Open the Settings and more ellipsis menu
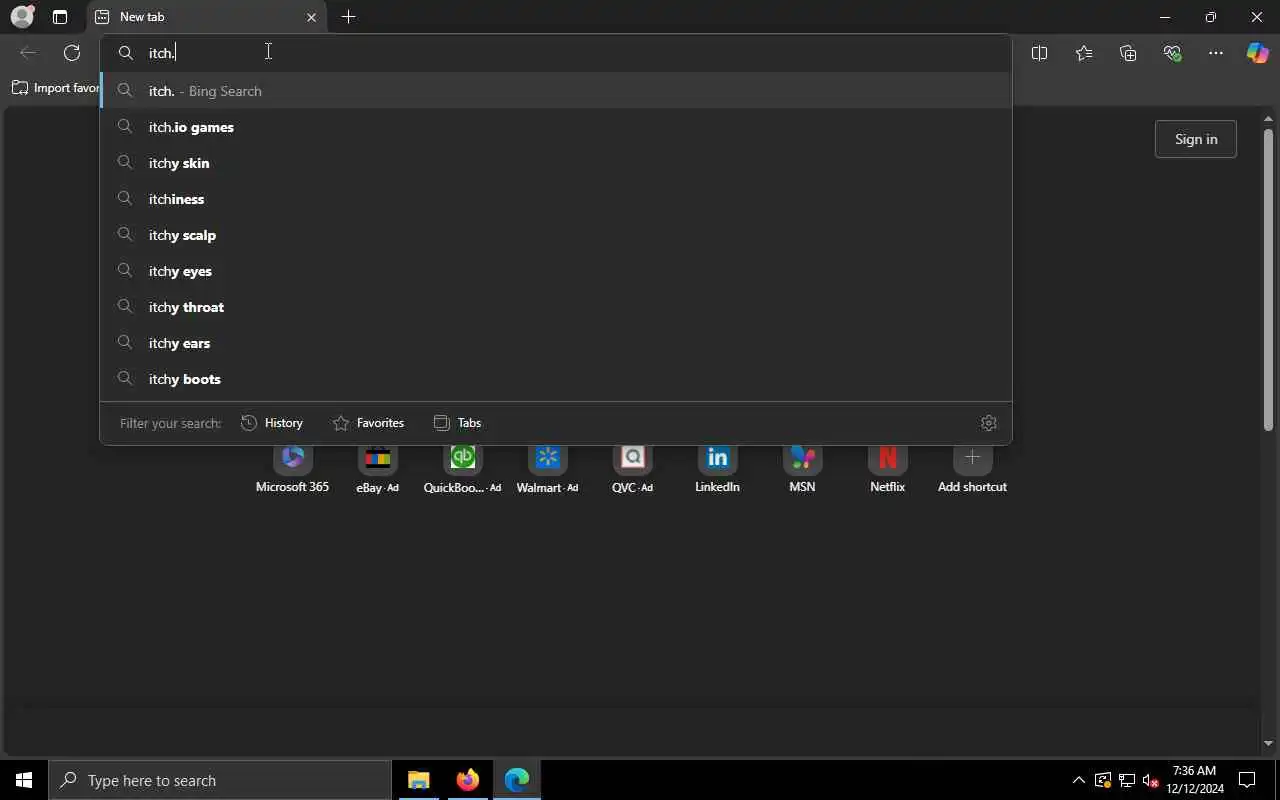Viewport: 1280px width, 800px height. tap(1216, 53)
